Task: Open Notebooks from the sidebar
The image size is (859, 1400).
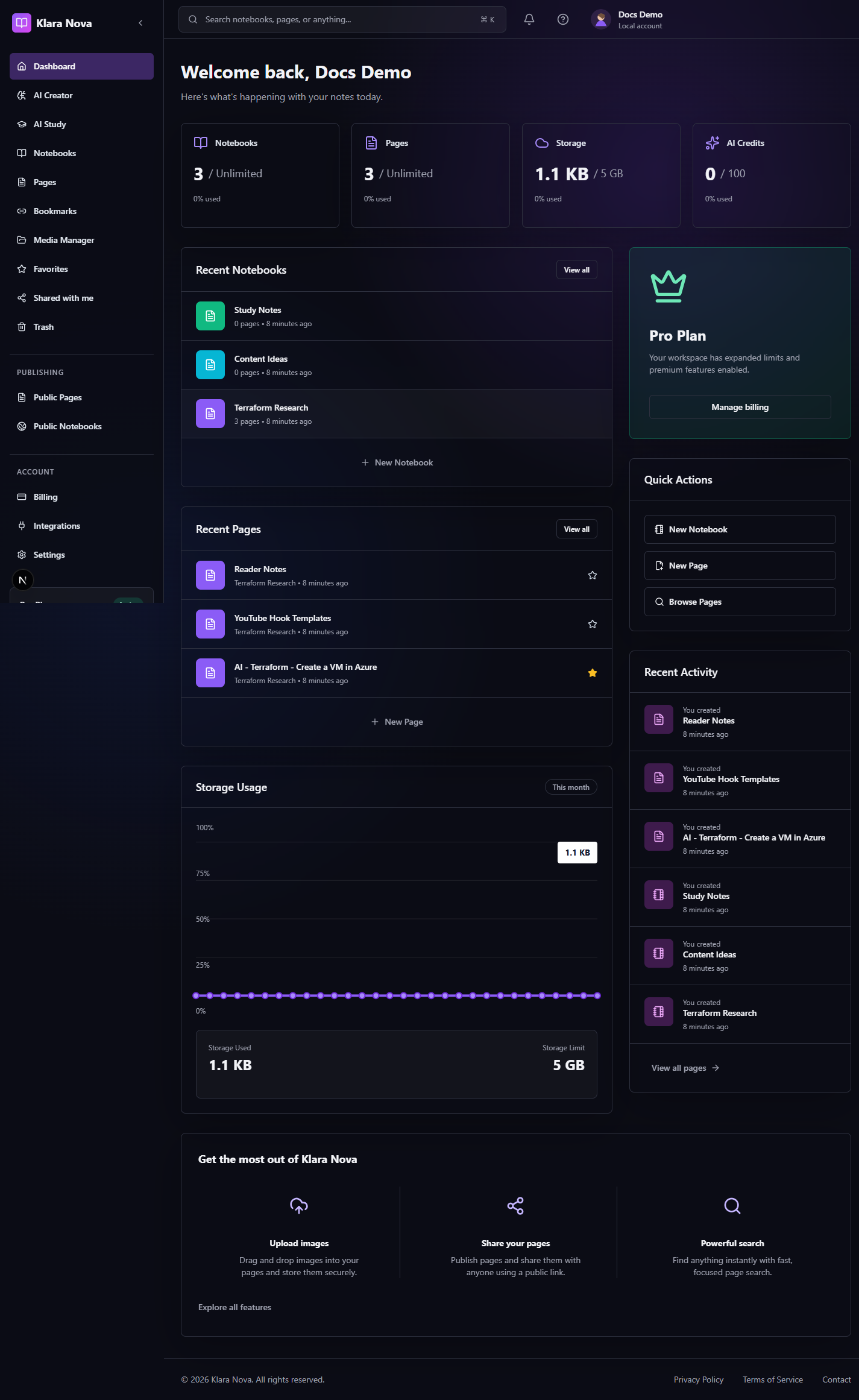Action: tap(81, 153)
